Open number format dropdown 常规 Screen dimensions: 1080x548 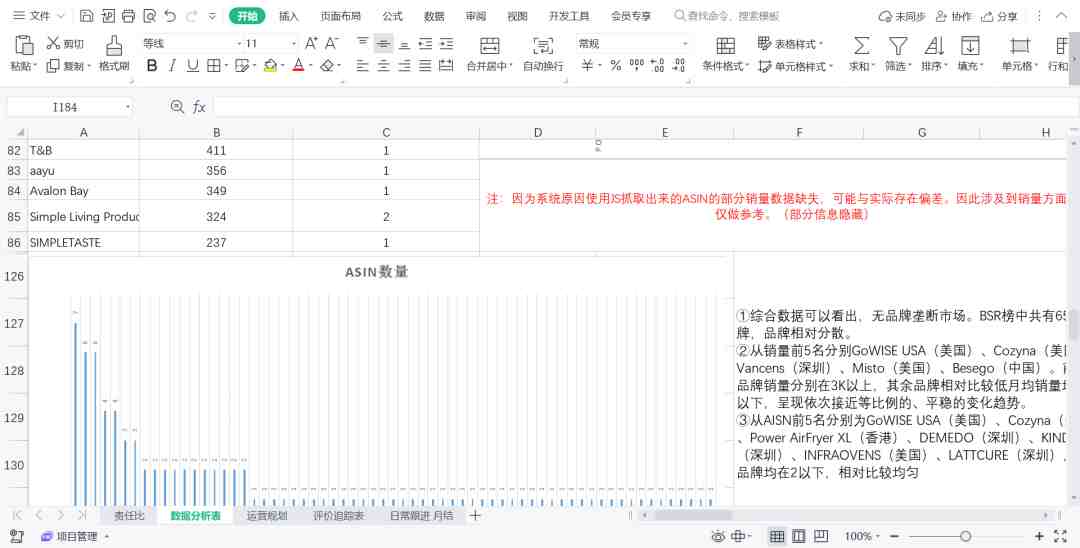[633, 43]
